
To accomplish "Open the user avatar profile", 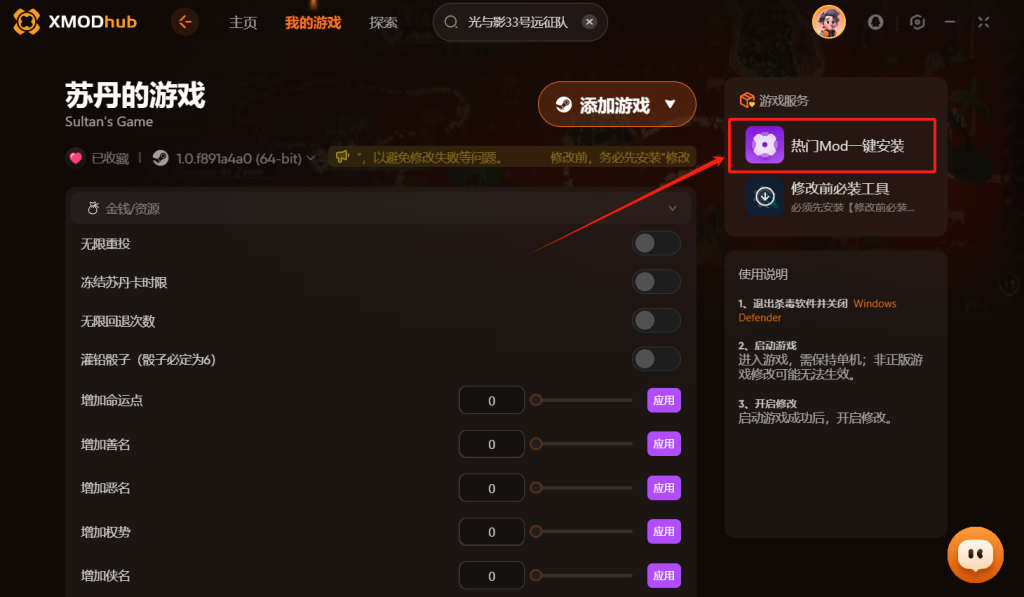I will 829,22.
